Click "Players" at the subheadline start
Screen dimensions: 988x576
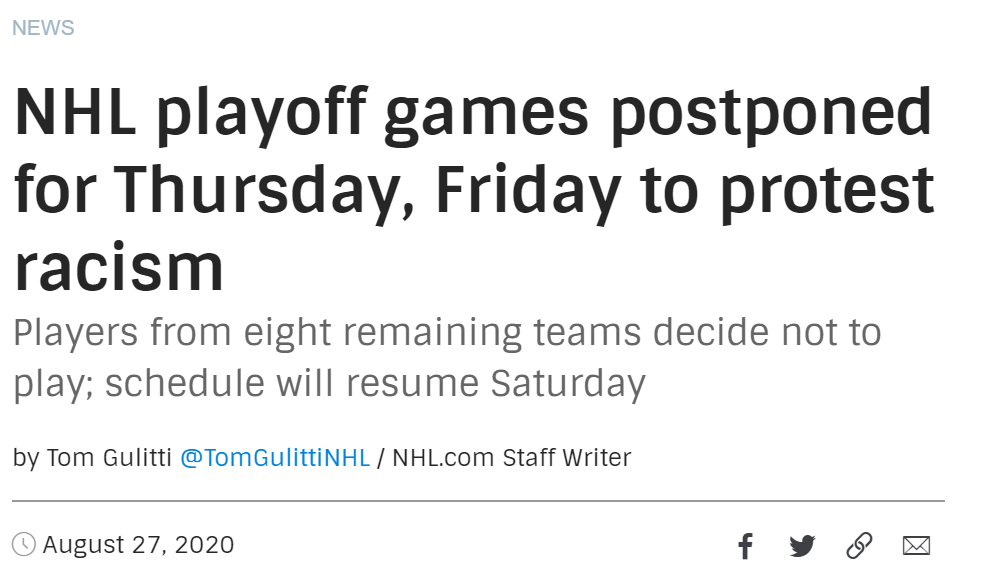(x=75, y=332)
